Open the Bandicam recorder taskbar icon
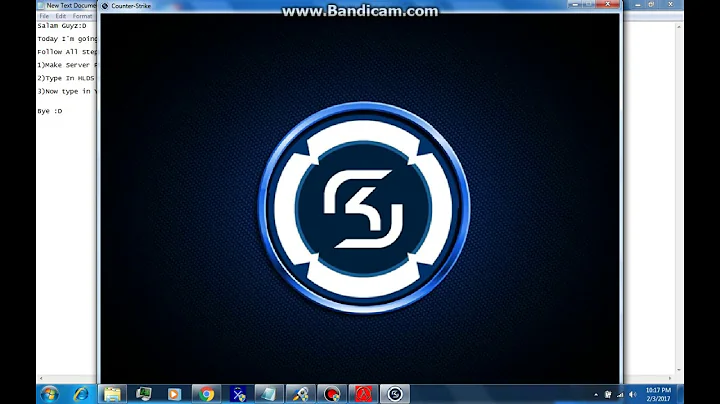720x404 pixels. (x=332, y=394)
